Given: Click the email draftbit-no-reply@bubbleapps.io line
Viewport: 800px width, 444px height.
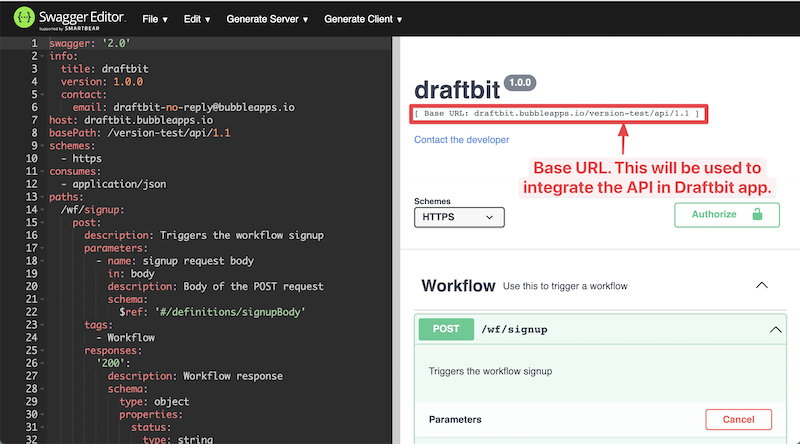Looking at the screenshot, I should pos(184,107).
